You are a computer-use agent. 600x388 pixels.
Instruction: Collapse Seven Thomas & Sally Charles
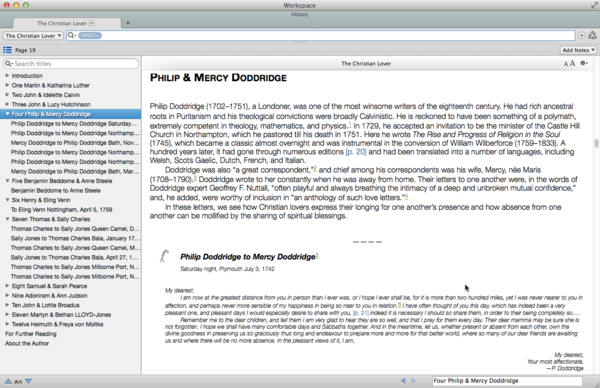(x=7, y=219)
